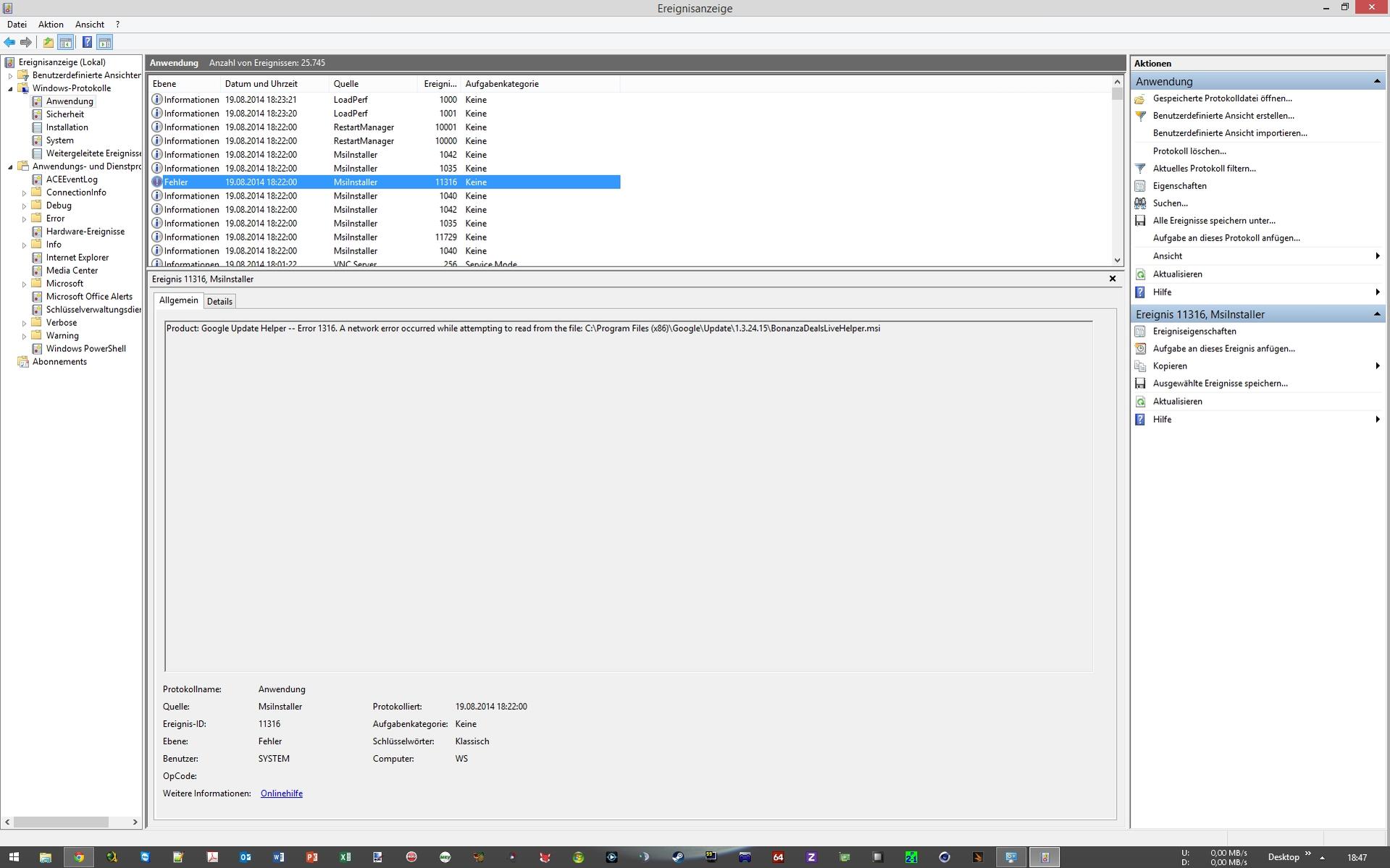Screen dimensions: 1390x868
Task: Click the refresh icon under Ereignis 11316 actions
Action: pyautogui.click(x=1140, y=402)
